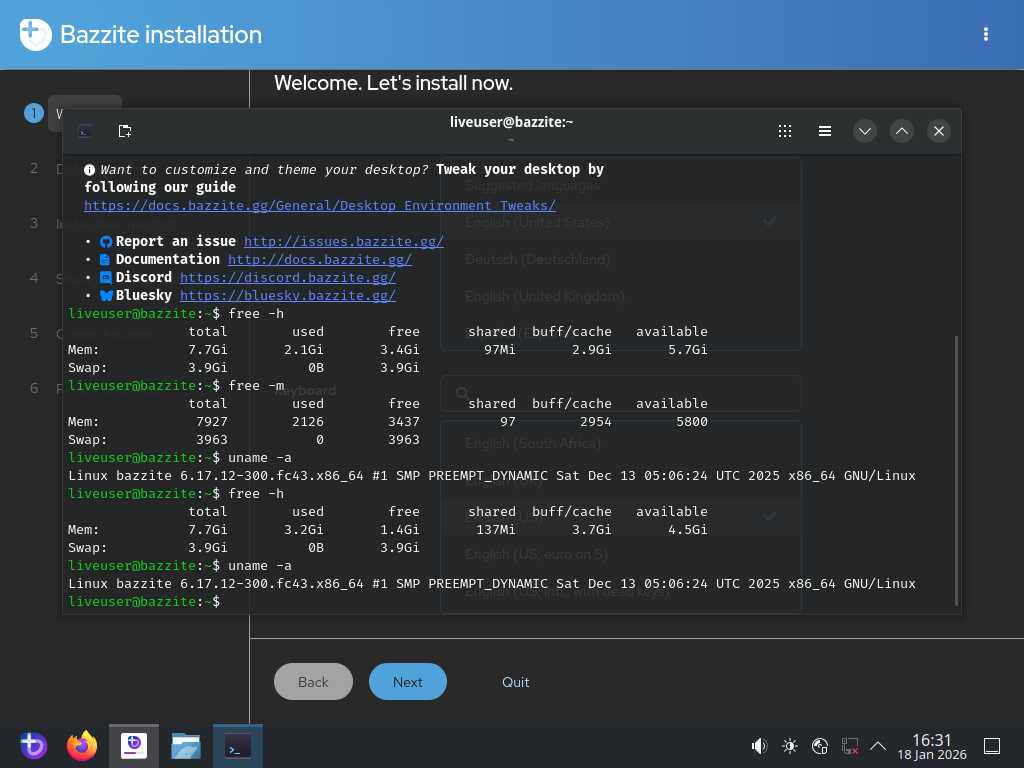Click the Discord icon in terminal

tap(106, 278)
